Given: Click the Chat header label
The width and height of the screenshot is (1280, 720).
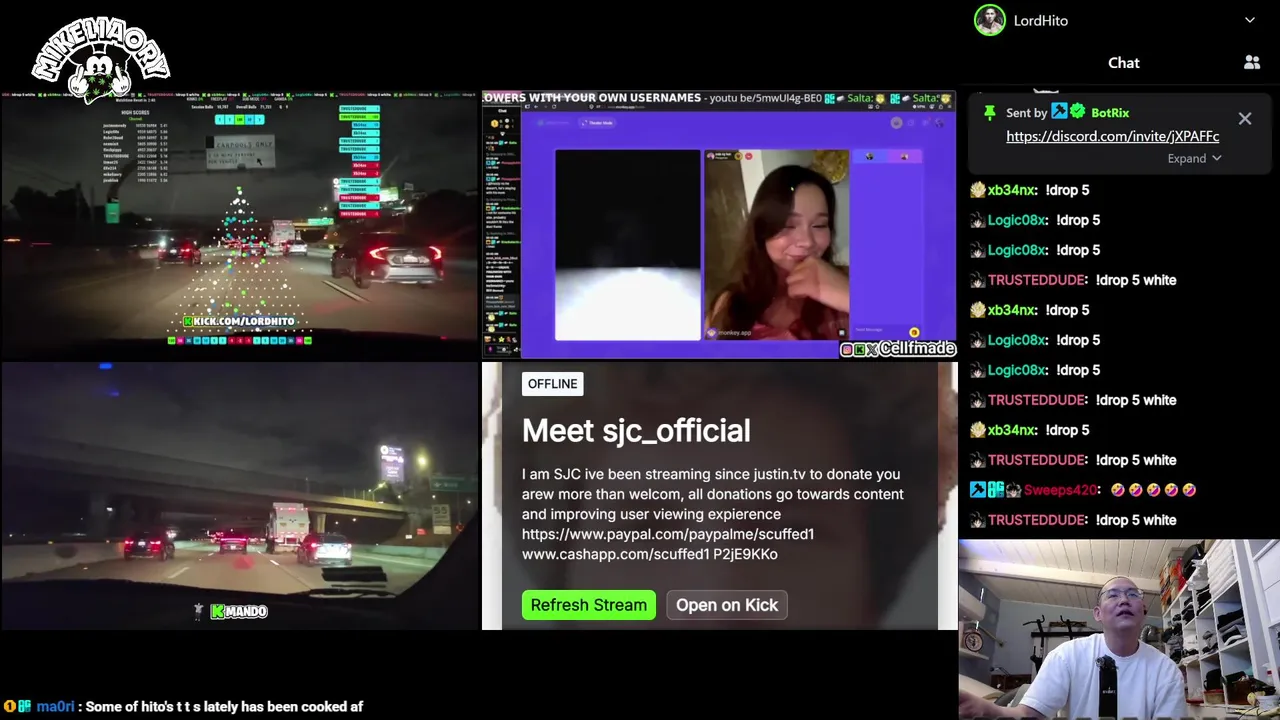Looking at the screenshot, I should tap(1123, 63).
